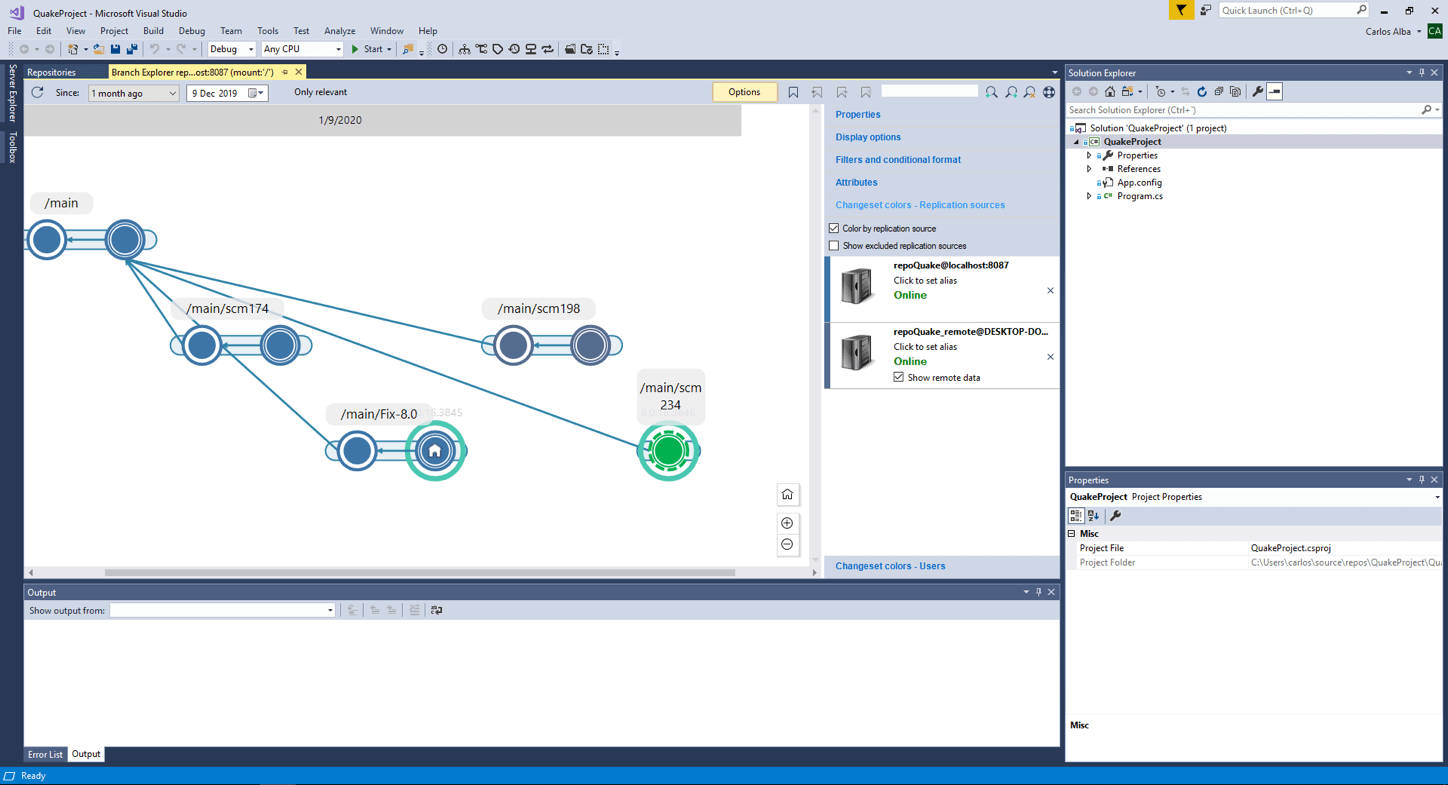Screen dimensions: 1448x785
Task: Open Filters and conditional format section
Action: coord(897,160)
